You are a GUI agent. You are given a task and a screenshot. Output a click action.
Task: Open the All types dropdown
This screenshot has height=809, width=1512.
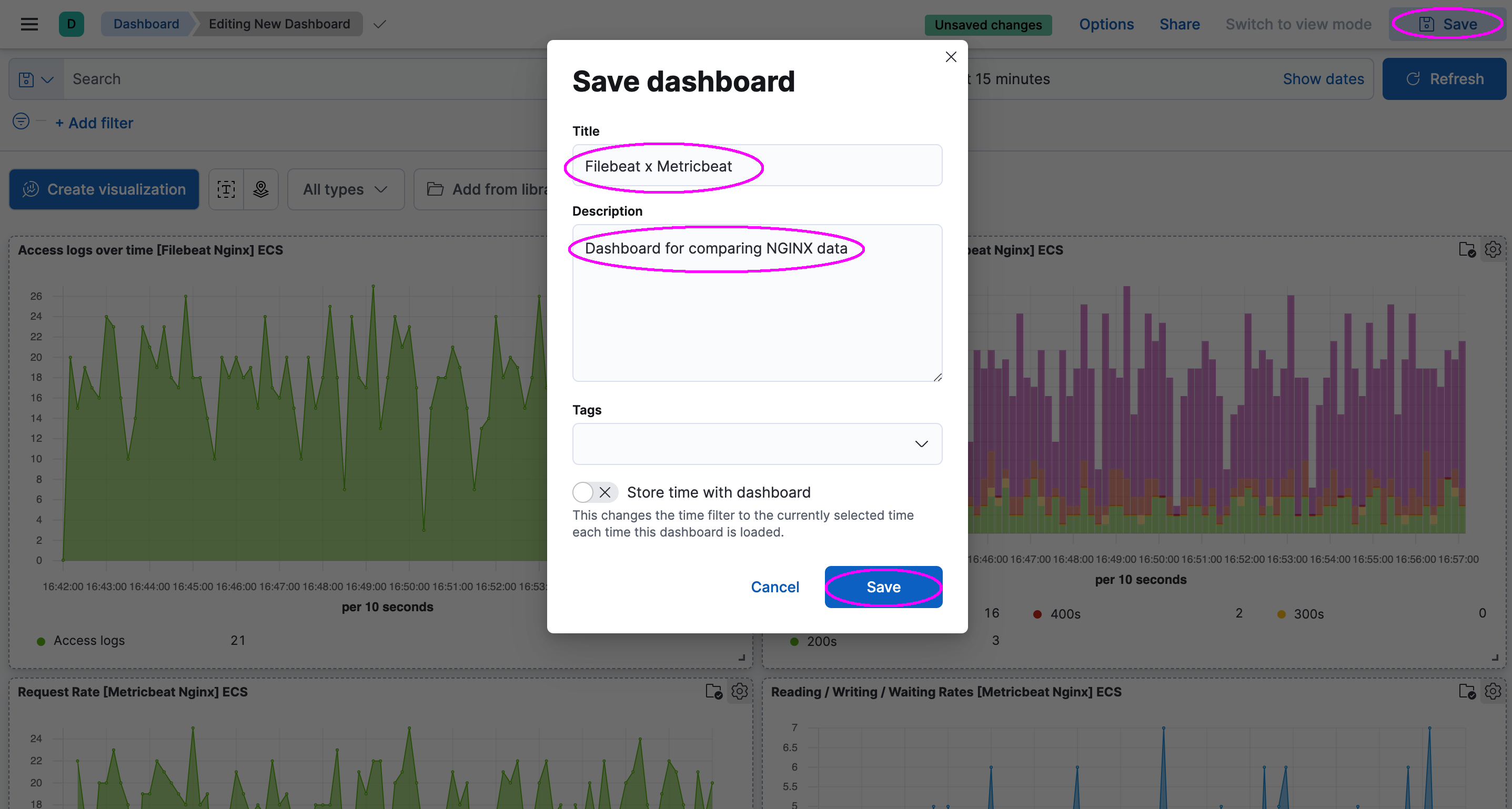pos(345,189)
